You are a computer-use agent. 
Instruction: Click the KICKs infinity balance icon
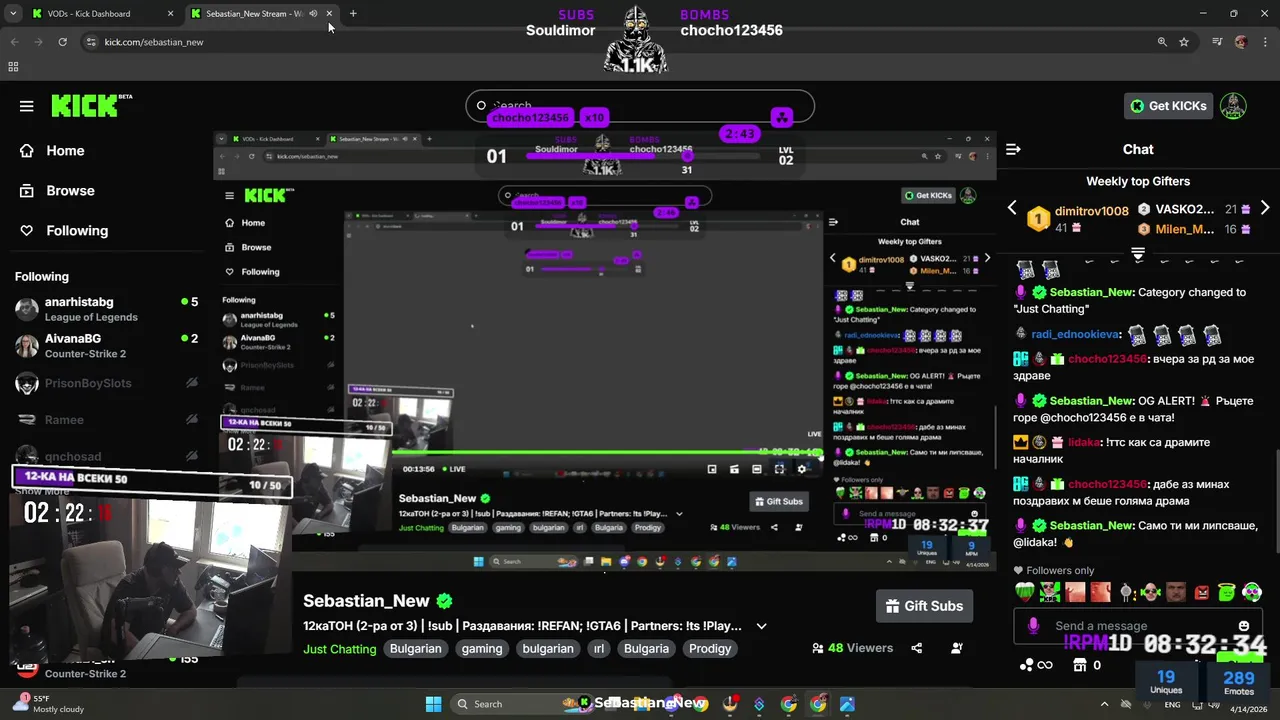[x=1036, y=665]
